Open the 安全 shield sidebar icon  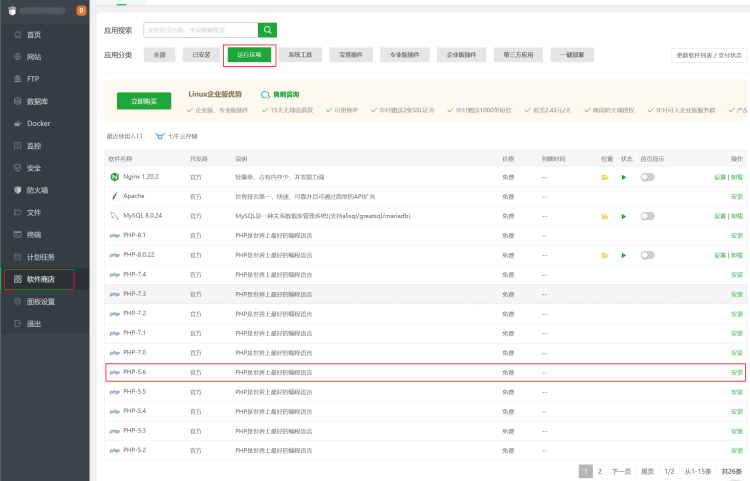pos(18,168)
